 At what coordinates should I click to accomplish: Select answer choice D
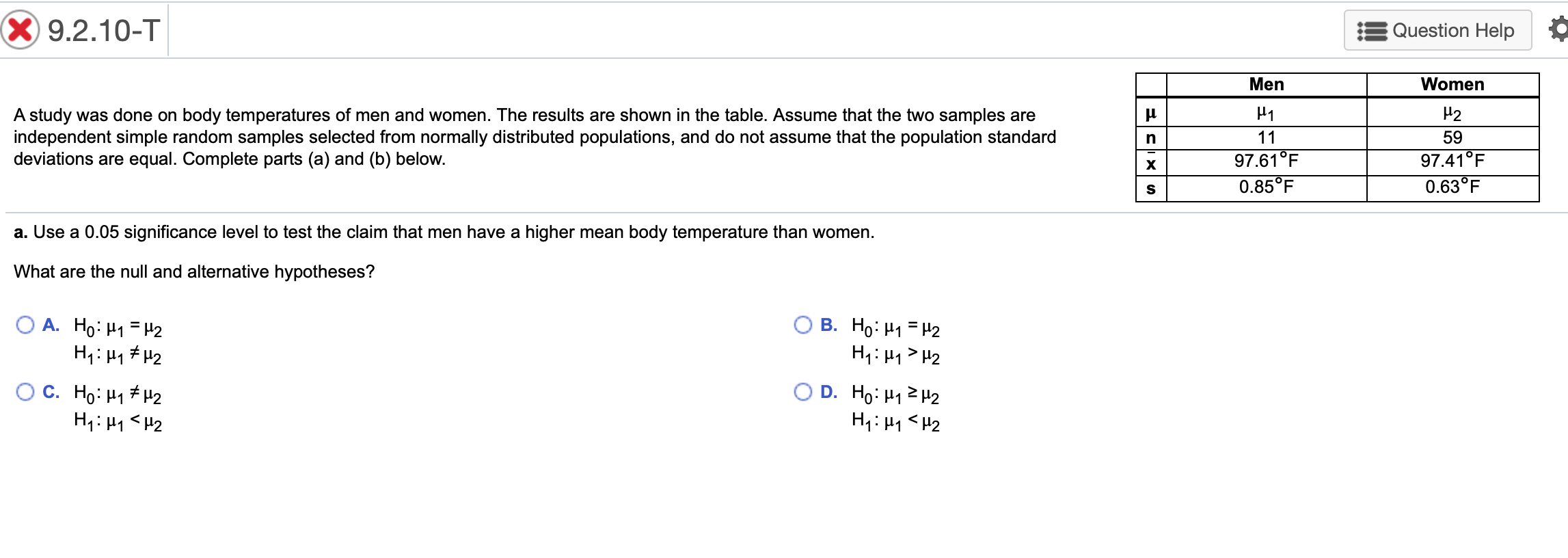(x=804, y=393)
